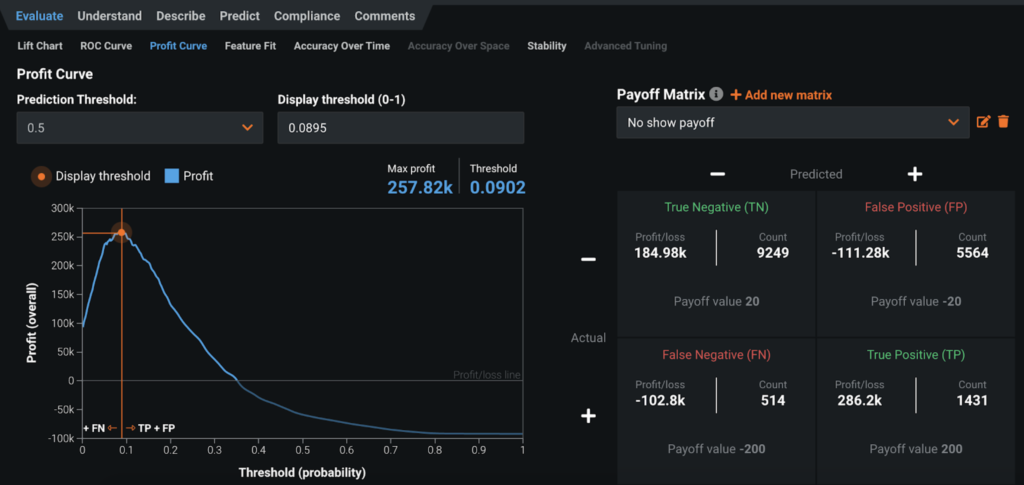Click the True Positive (TP) heading

[916, 355]
